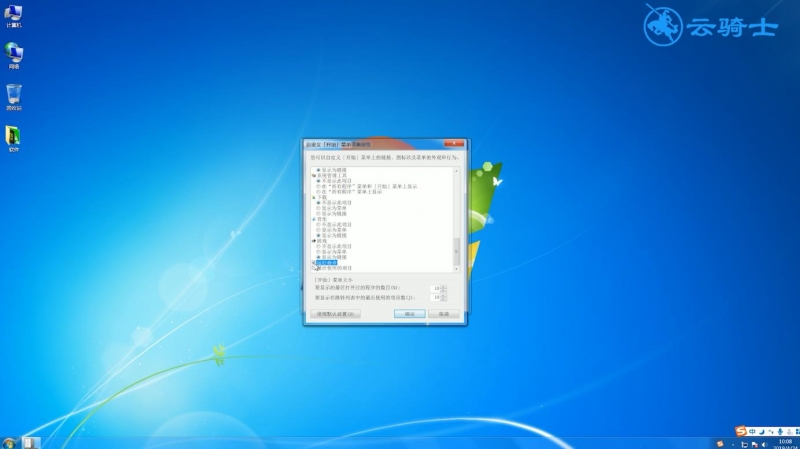Select 在"所有程序"菜单和「开始」菜单上显示 option
Screen dimensions: 800x449
pyautogui.click(x=367, y=186)
